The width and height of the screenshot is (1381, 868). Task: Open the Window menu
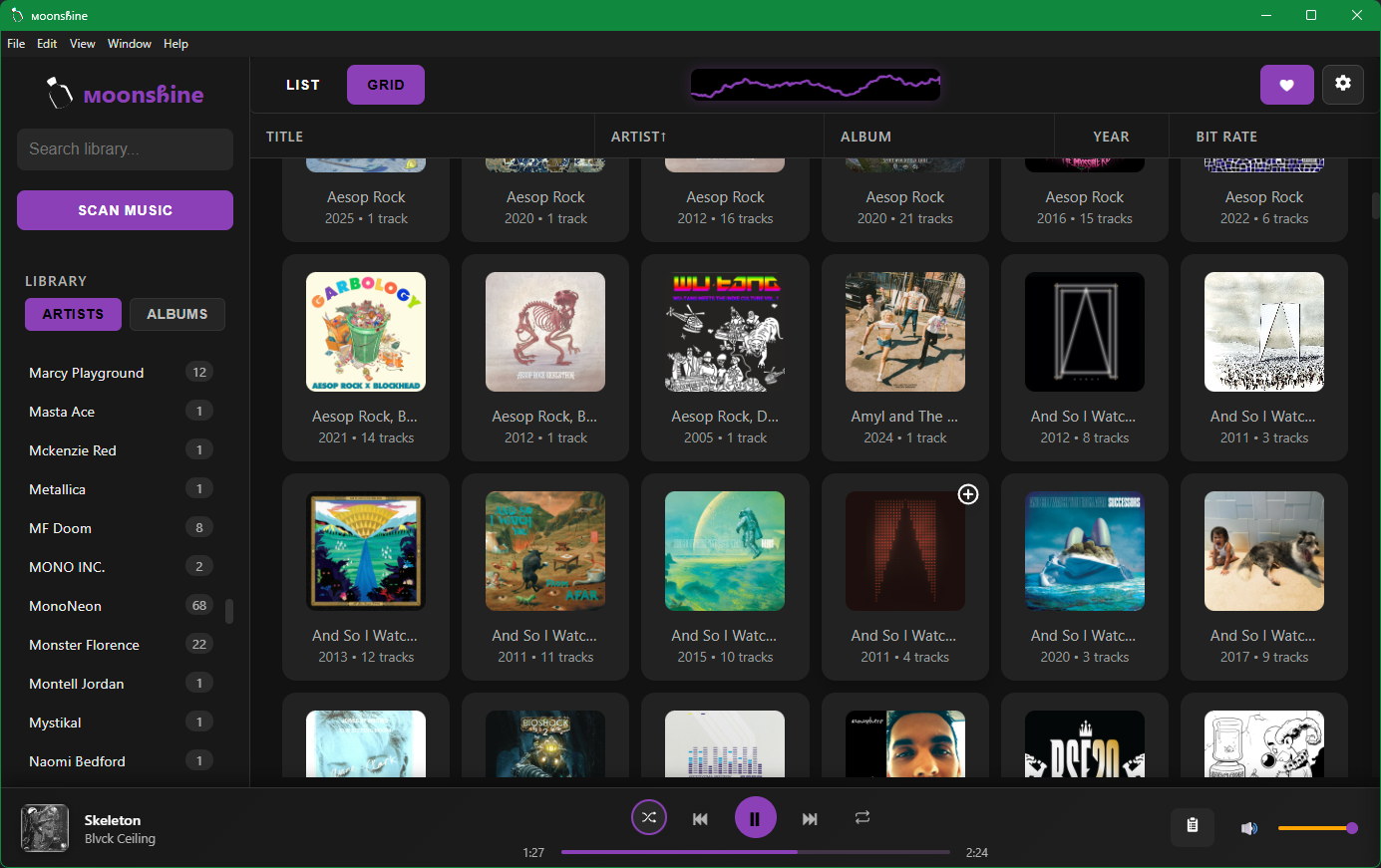click(x=130, y=44)
